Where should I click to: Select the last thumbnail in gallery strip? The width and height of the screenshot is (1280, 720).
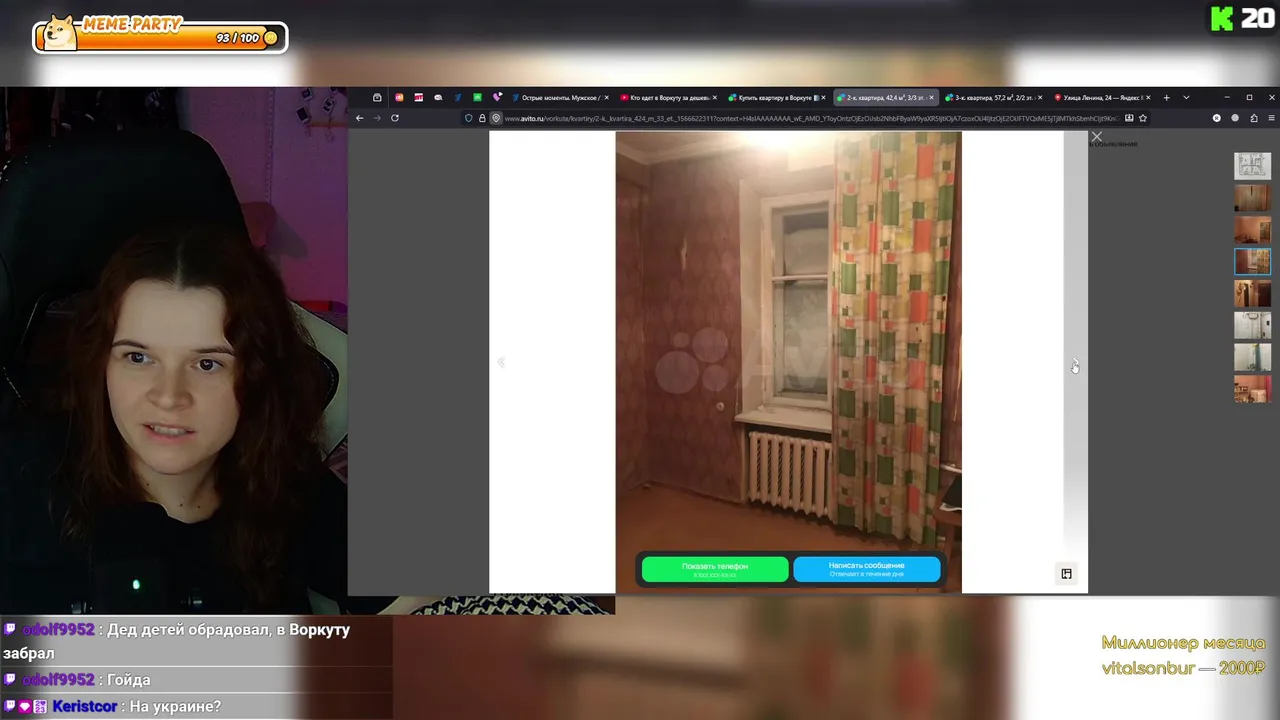coord(1252,389)
